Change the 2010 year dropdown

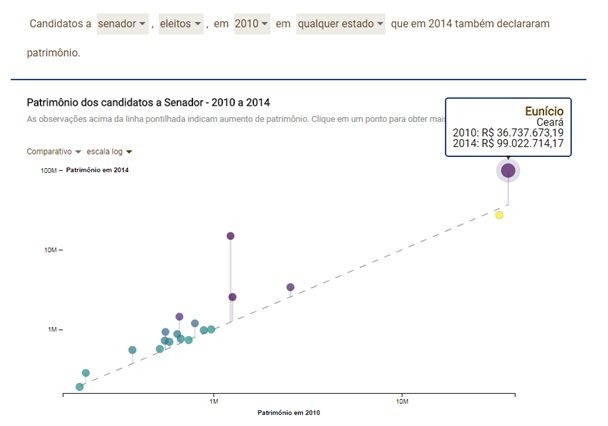point(252,24)
